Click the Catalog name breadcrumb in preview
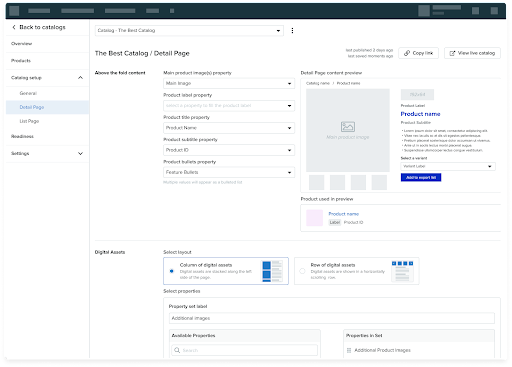The image size is (512, 367). [318, 83]
